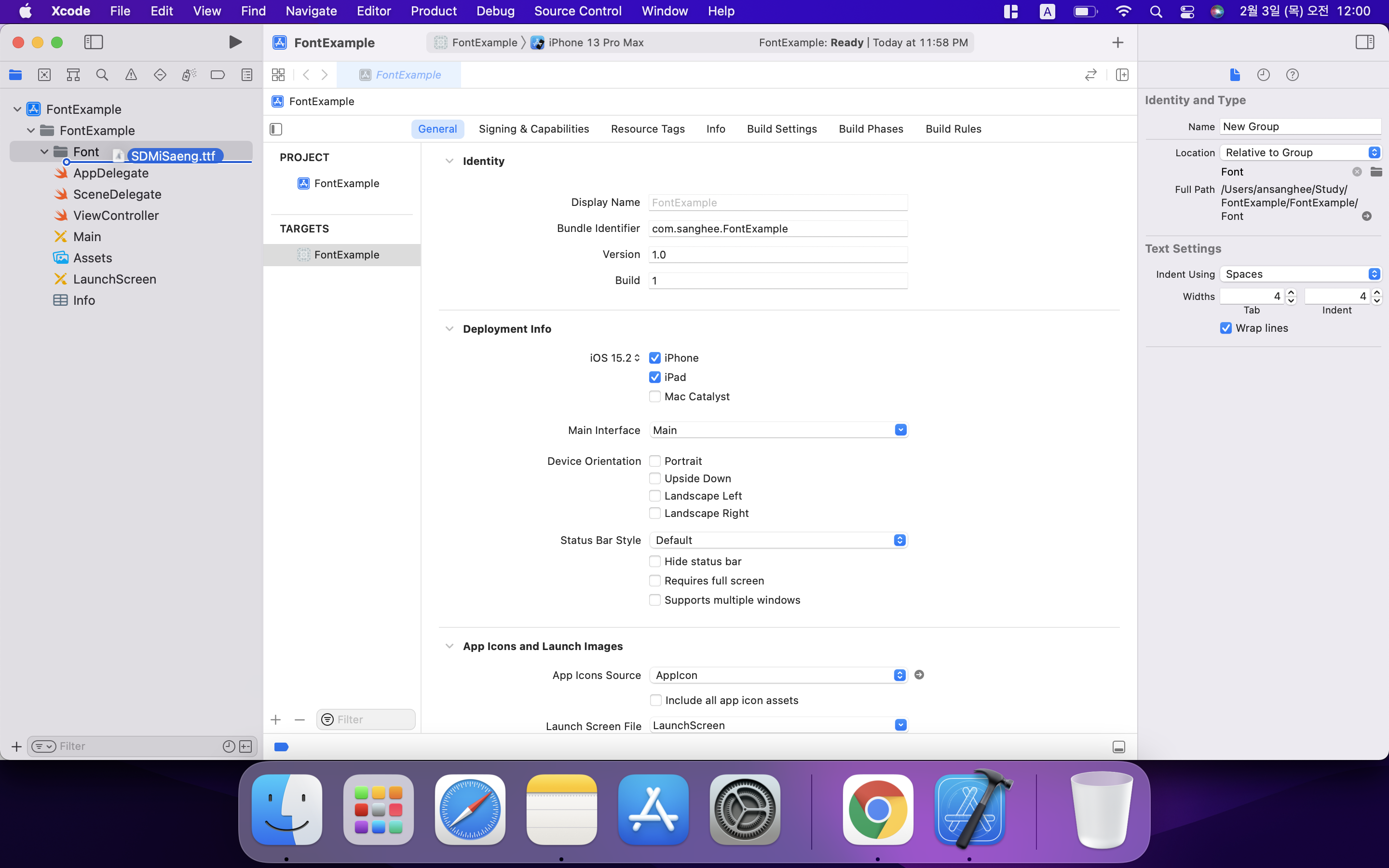This screenshot has width=1389, height=868.
Task: Collapse the Deployment Info section
Action: pyautogui.click(x=449, y=329)
